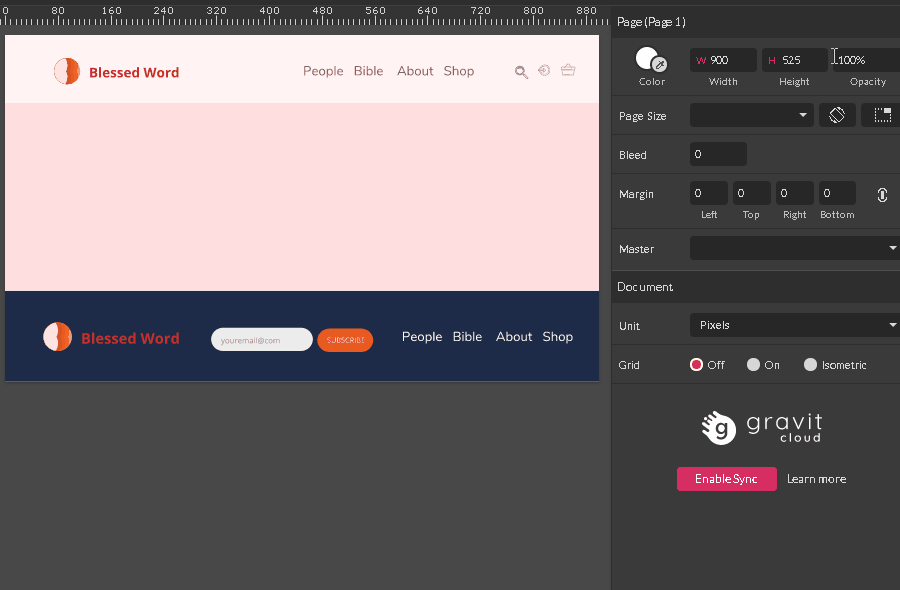Click the page color eyedropper icon
Image resolution: width=900 pixels, height=590 pixels.
[659, 65]
